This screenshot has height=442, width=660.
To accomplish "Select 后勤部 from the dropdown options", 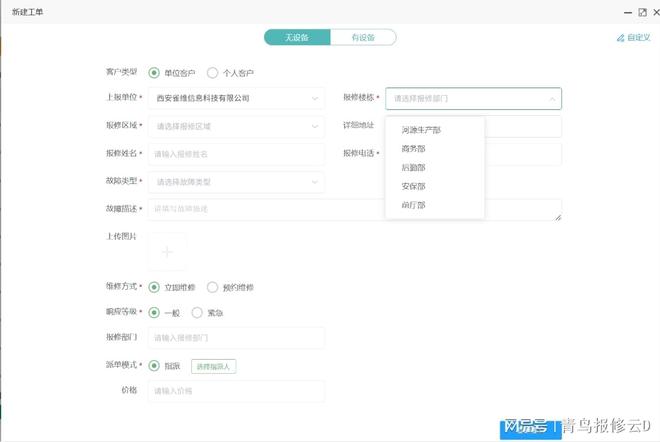I will click(413, 168).
